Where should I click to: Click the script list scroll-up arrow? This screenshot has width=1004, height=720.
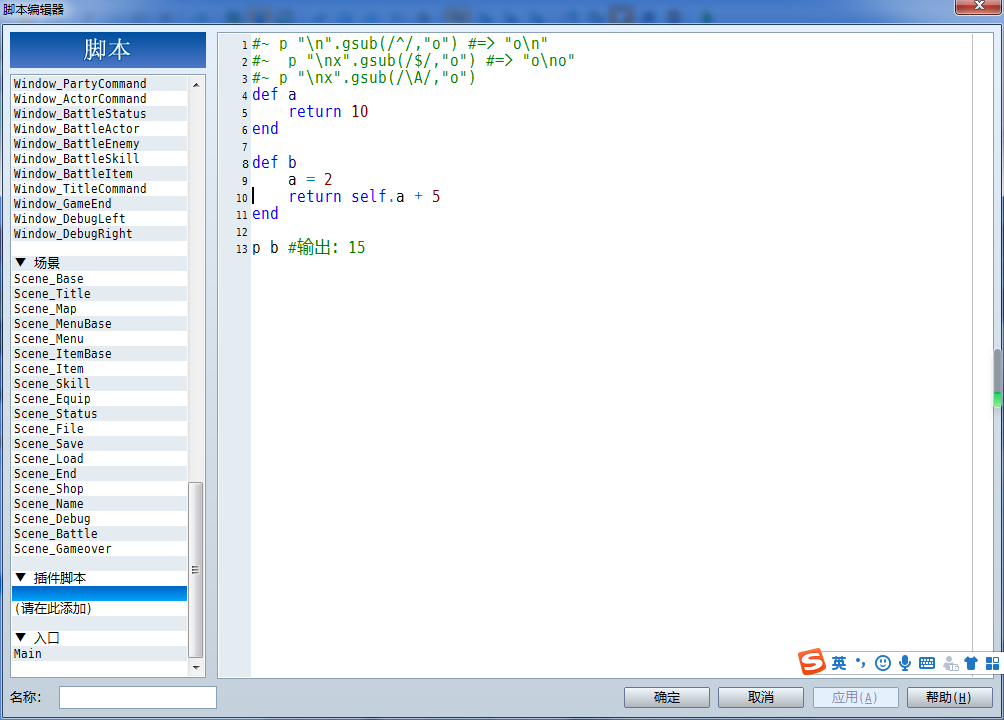(196, 85)
